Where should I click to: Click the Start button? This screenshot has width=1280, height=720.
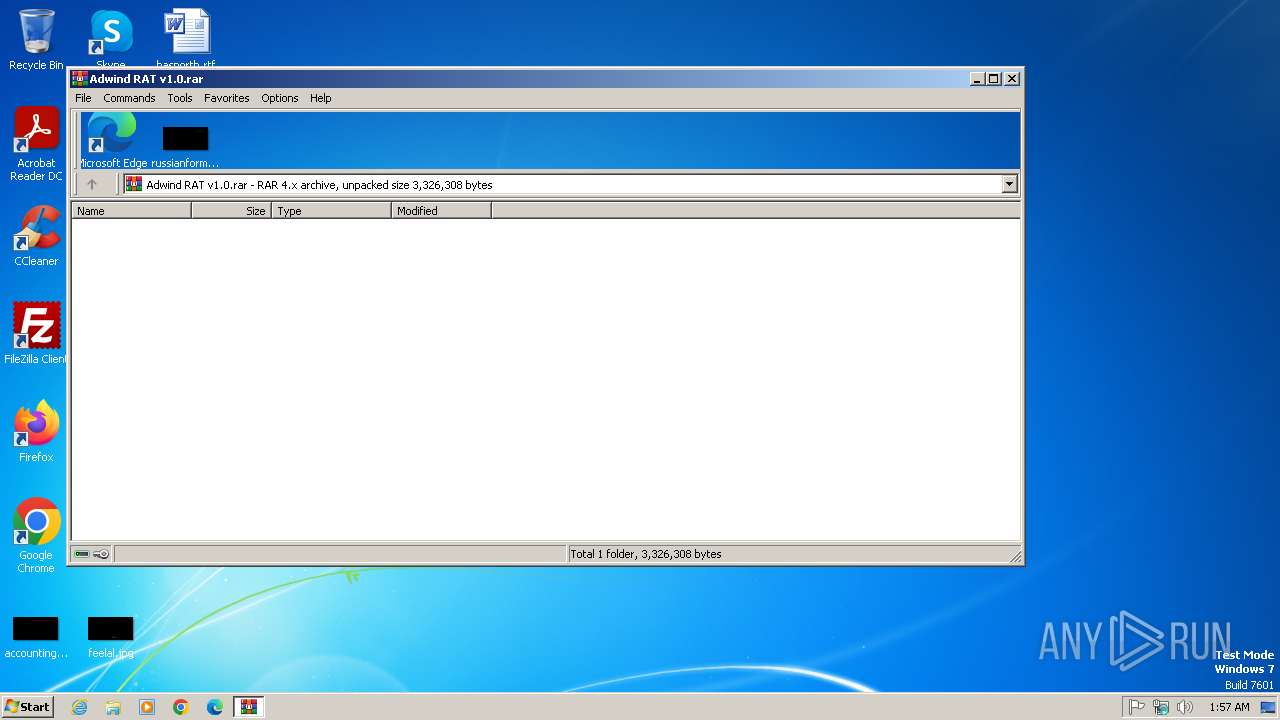pyautogui.click(x=27, y=707)
